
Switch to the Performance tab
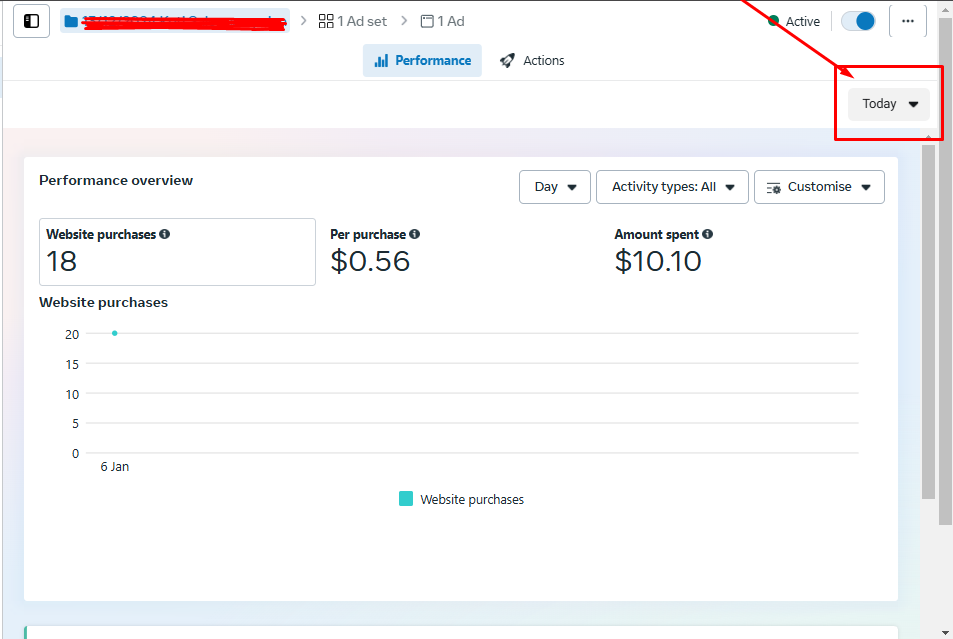[x=422, y=61]
